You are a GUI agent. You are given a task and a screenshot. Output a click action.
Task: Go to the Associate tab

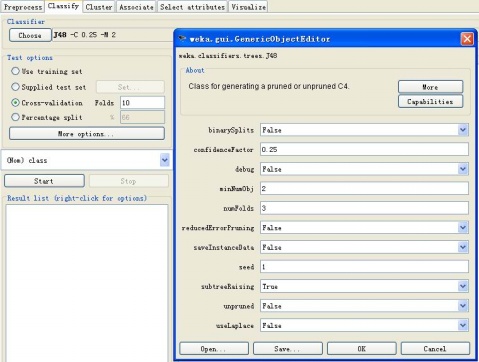coord(136,7)
